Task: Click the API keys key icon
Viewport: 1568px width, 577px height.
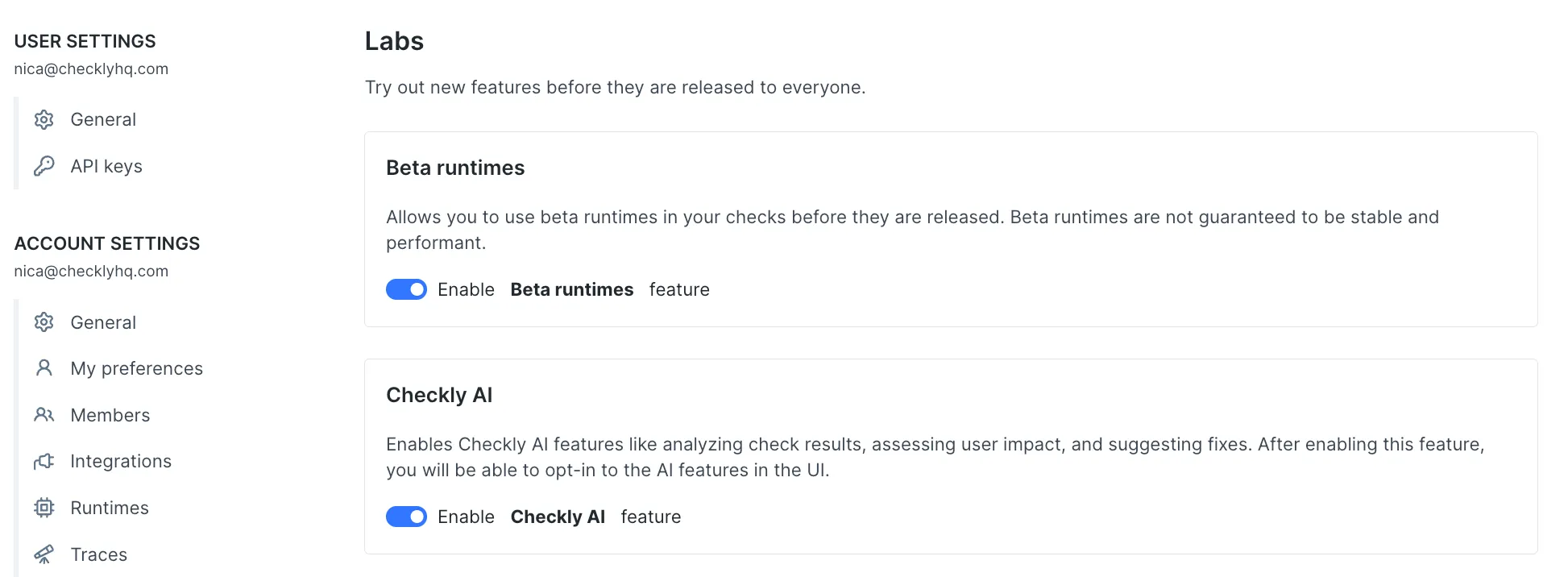Action: [x=44, y=166]
